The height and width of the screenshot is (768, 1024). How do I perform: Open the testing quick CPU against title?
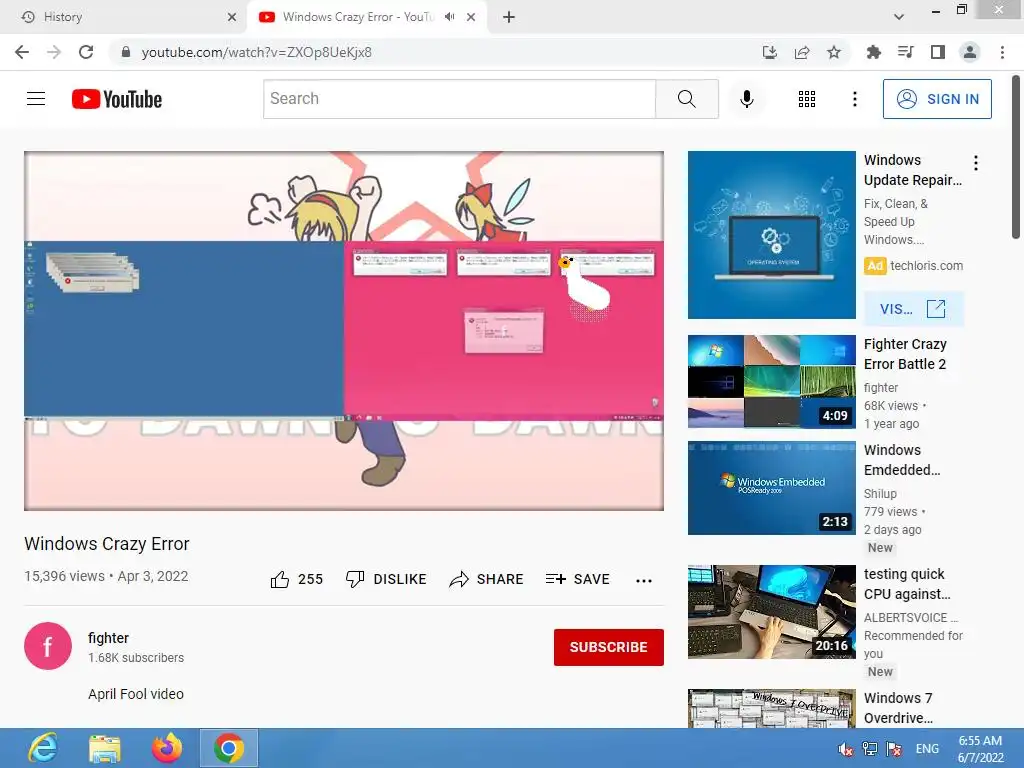(907, 584)
